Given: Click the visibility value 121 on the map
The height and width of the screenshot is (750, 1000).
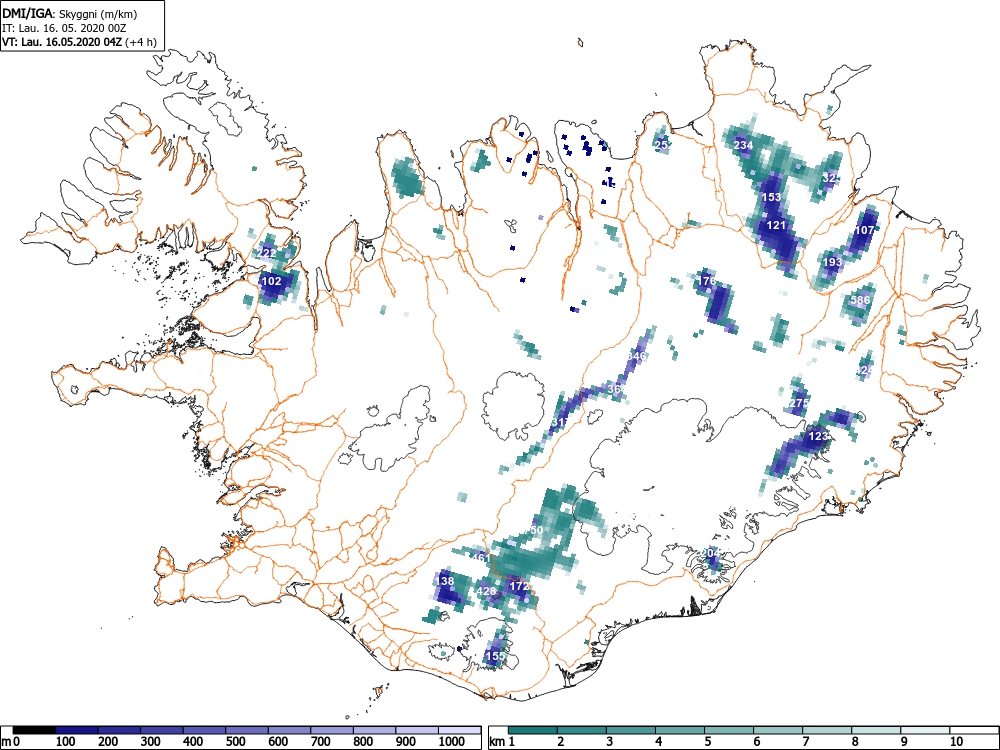Looking at the screenshot, I should pyautogui.click(x=776, y=224).
